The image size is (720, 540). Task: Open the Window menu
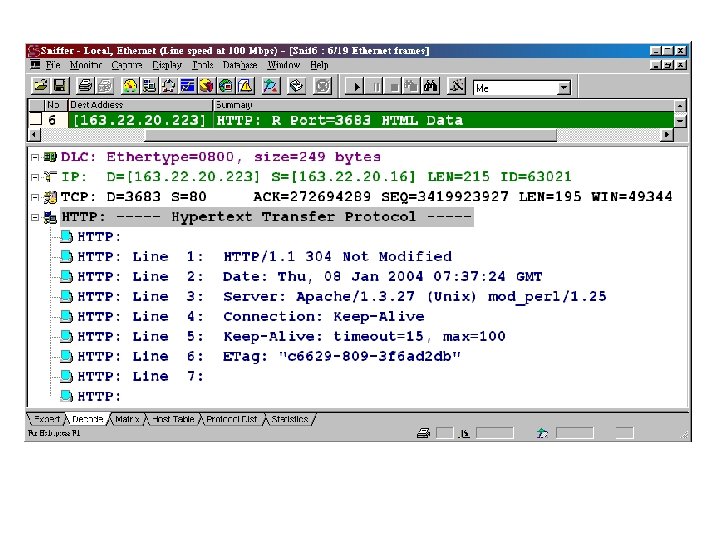point(284,65)
